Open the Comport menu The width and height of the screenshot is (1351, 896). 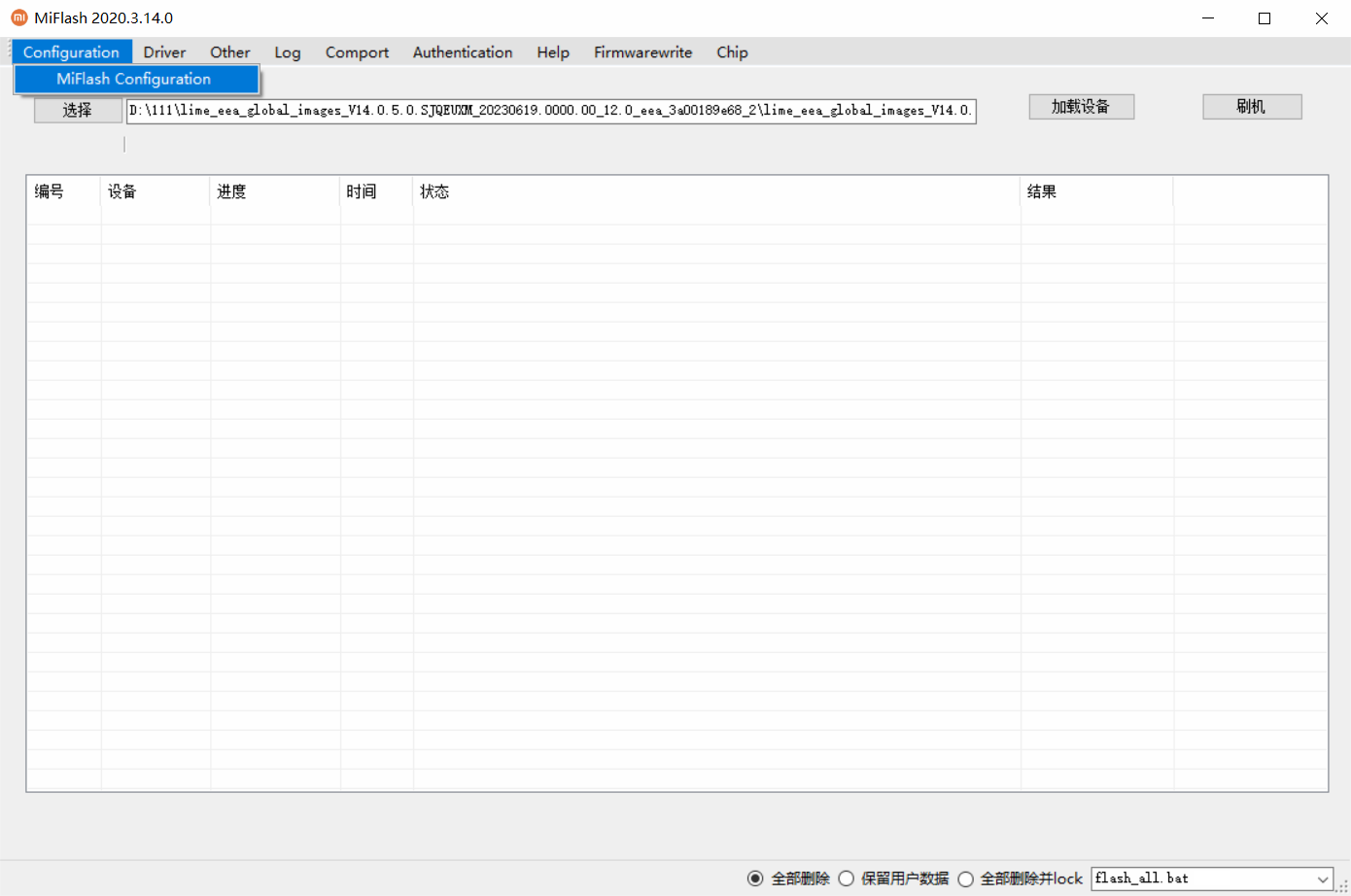[x=357, y=52]
